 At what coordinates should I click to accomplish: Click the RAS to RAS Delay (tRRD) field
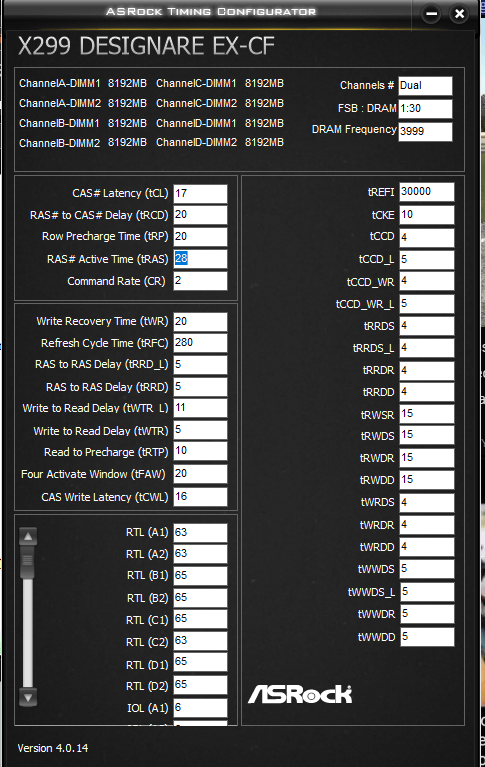pos(200,387)
